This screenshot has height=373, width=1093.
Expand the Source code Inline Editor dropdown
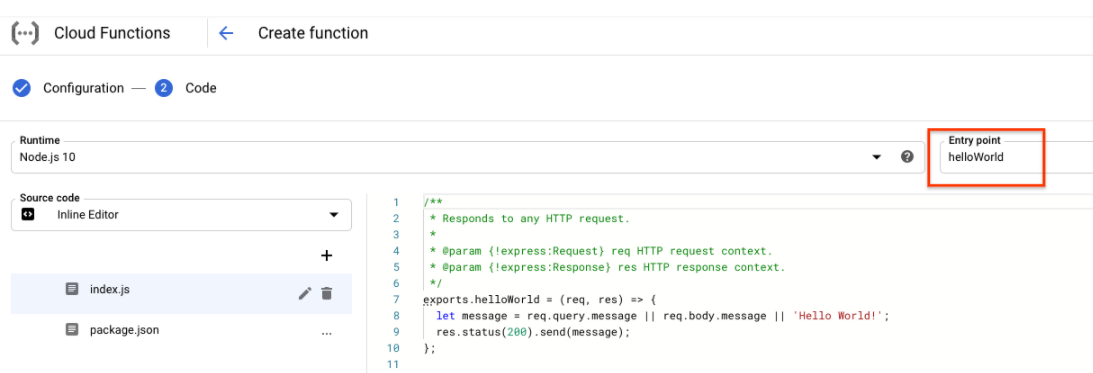pyautogui.click(x=181, y=215)
